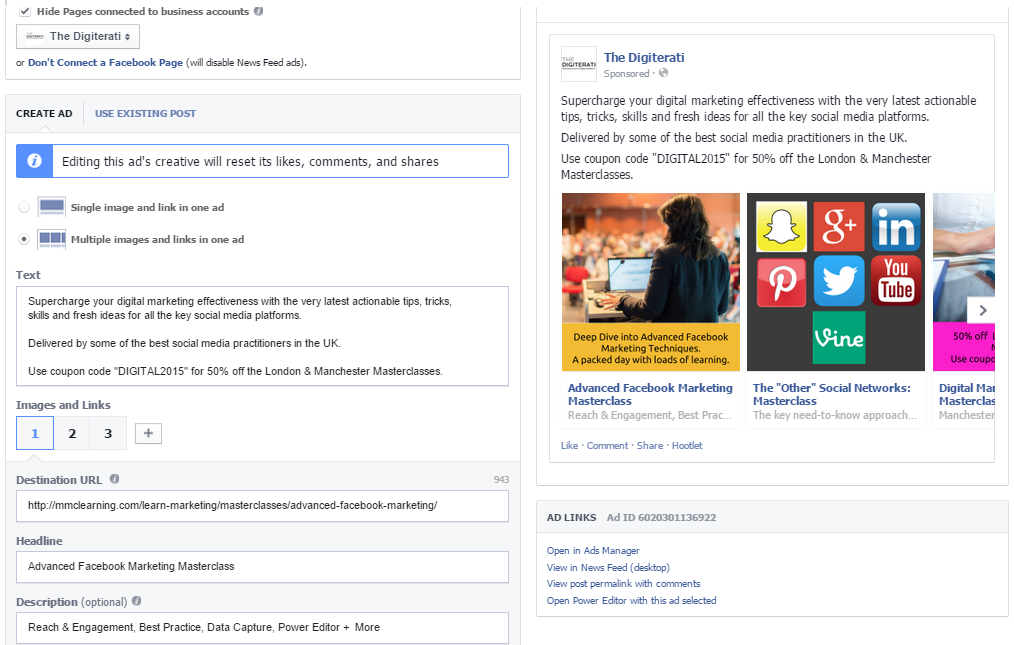This screenshot has height=645, width=1014.
Task: Click the third carousel image with 50% off
Action: [964, 282]
